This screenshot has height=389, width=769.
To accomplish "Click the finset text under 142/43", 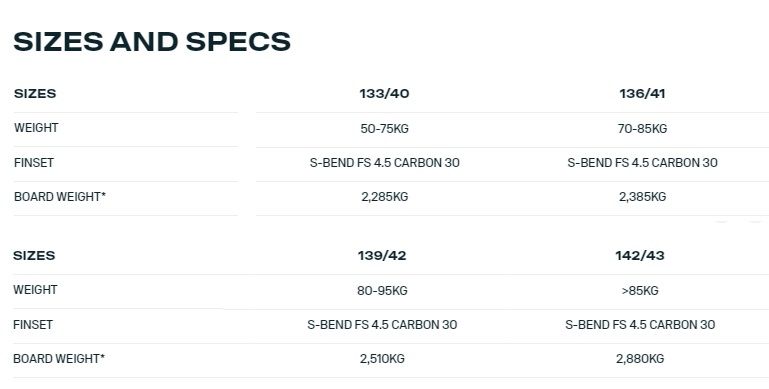I will coord(640,325).
